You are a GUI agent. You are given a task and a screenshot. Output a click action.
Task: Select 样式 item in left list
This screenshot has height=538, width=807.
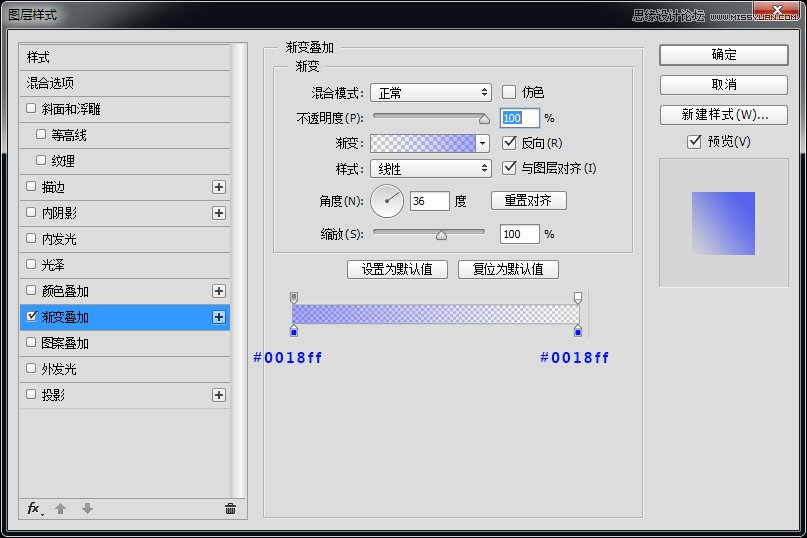pyautogui.click(x=125, y=57)
